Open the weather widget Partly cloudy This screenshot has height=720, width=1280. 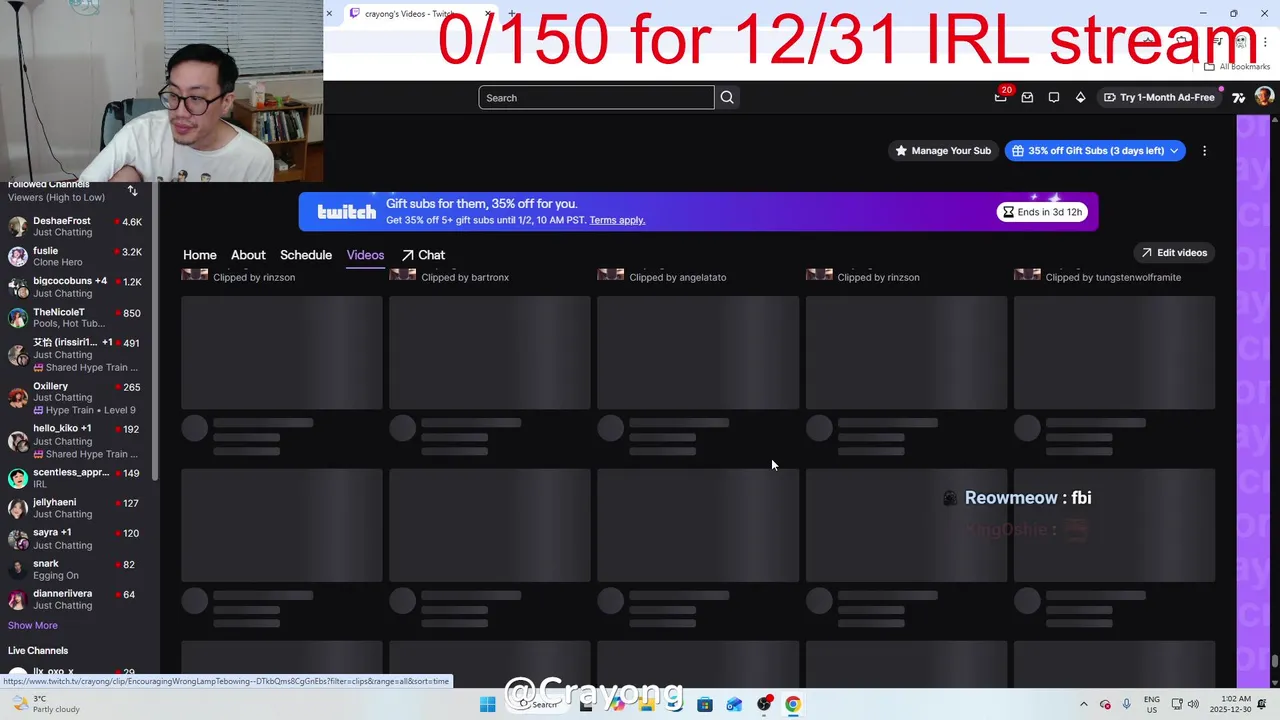45,704
